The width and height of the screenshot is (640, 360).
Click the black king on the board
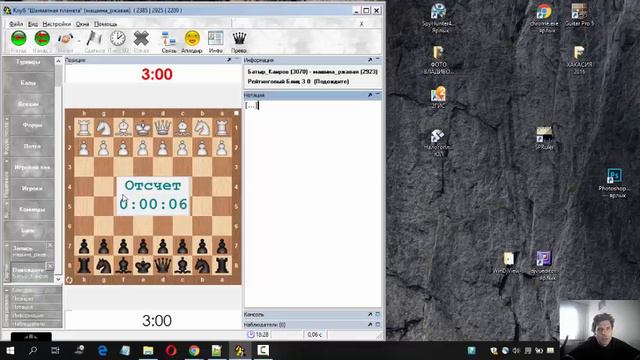(143, 266)
